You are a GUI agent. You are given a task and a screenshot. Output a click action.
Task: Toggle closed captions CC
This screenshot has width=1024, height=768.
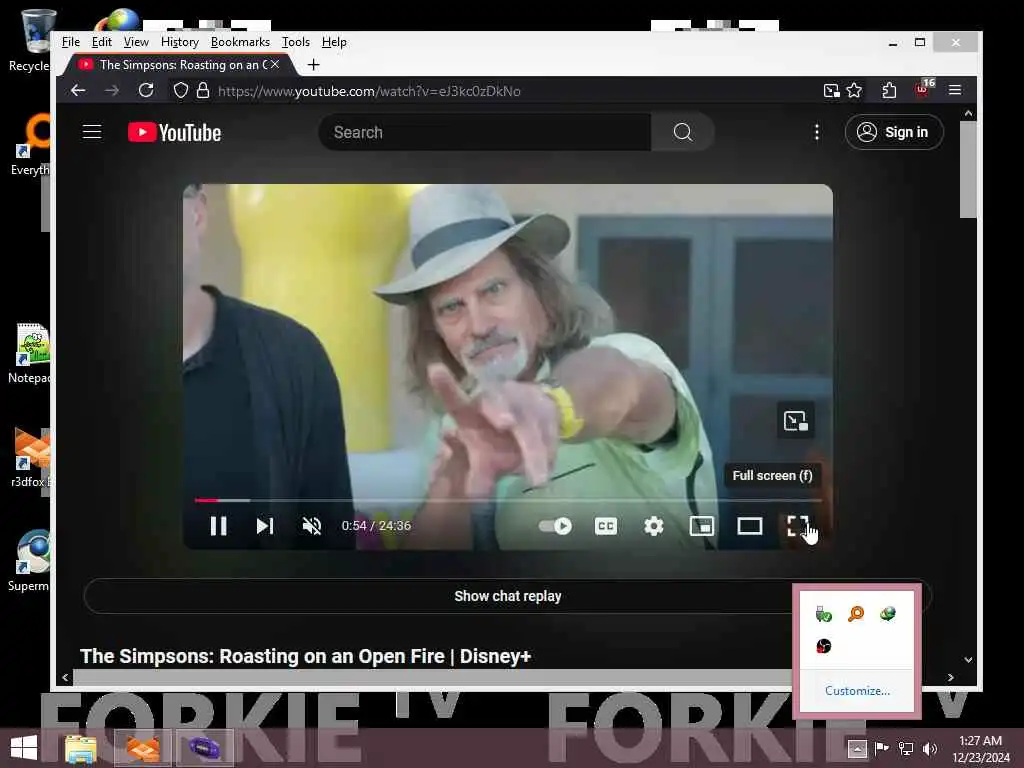click(x=605, y=526)
